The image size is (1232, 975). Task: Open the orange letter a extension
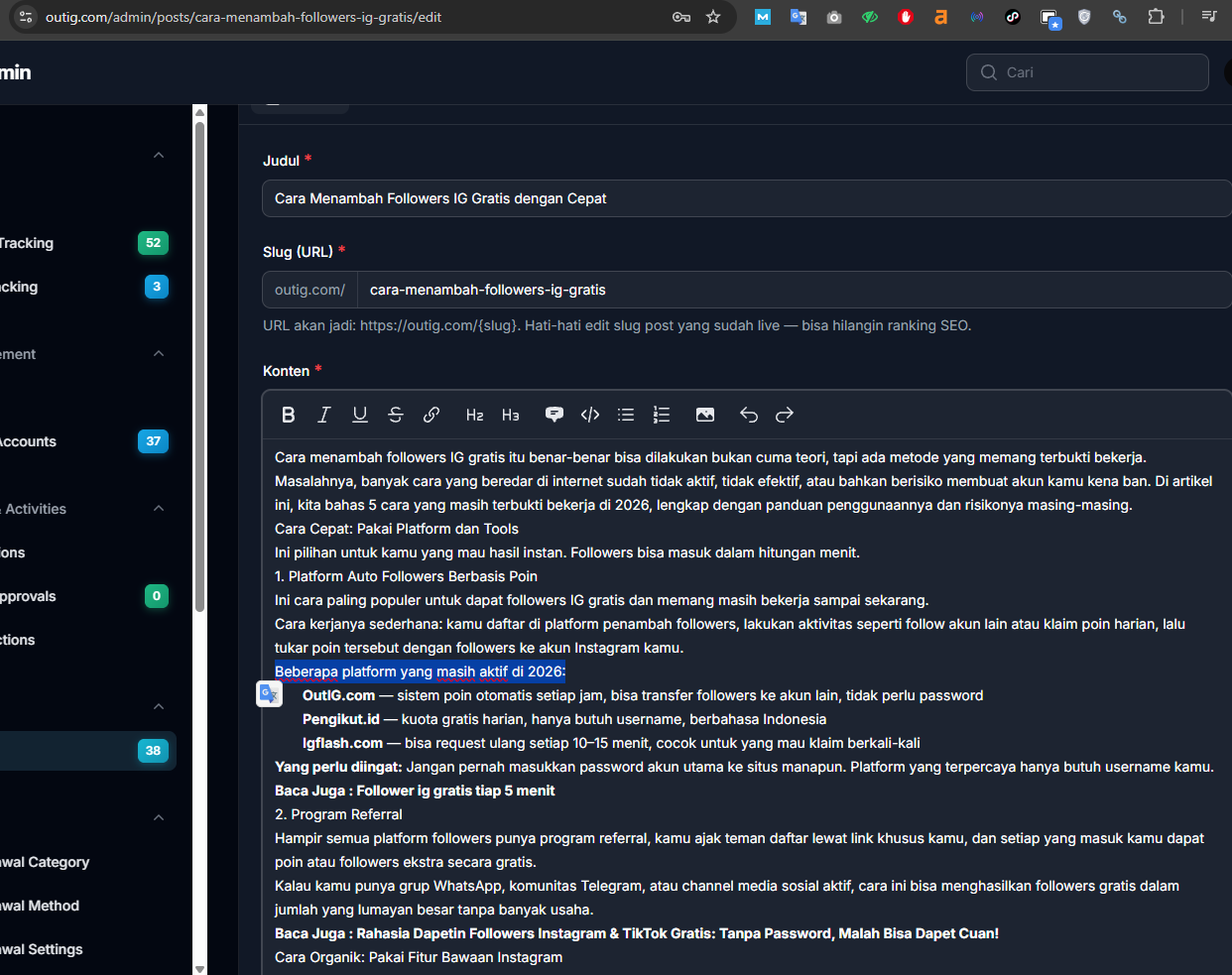(941, 17)
